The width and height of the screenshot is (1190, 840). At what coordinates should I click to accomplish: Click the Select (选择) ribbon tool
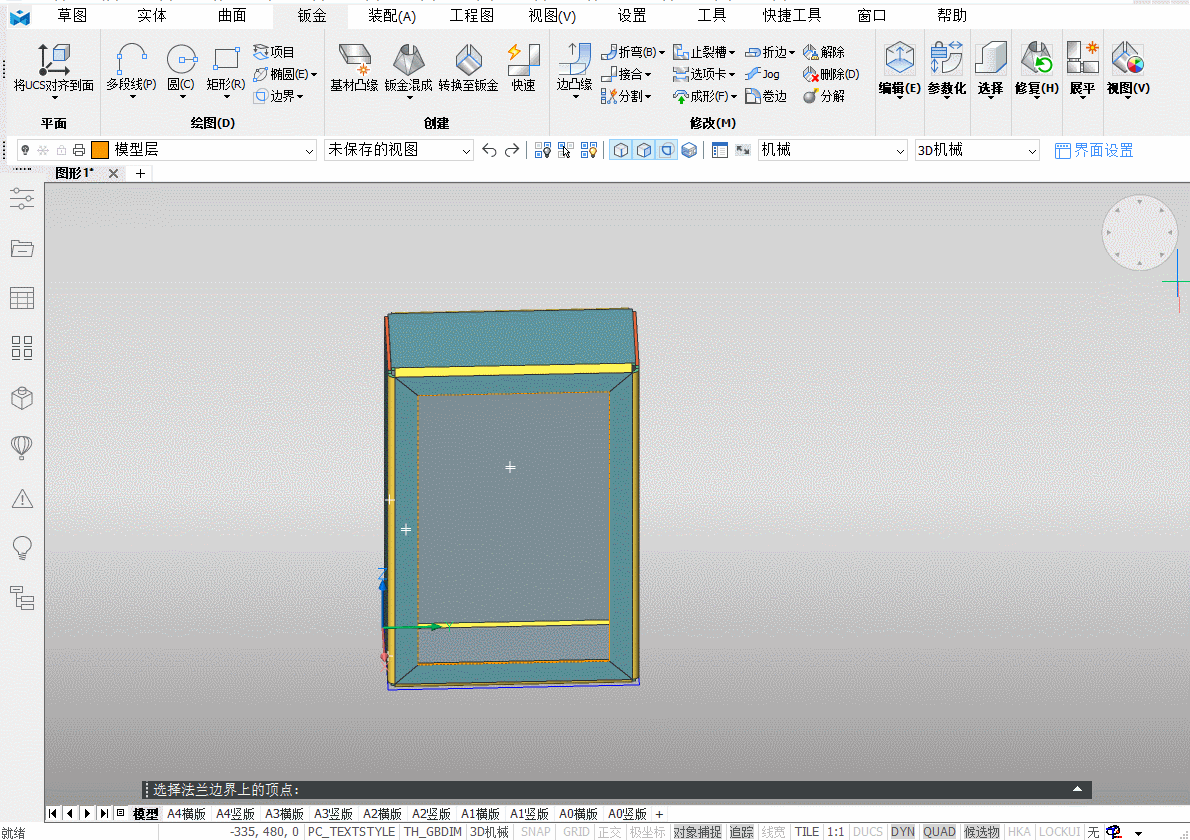click(x=990, y=70)
